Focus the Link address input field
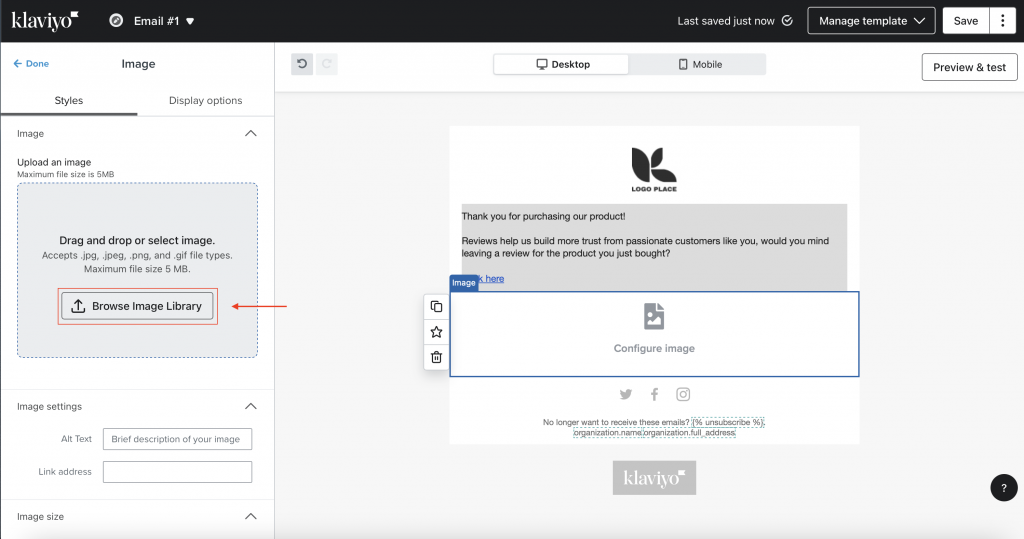This screenshot has height=539, width=1024. coord(177,472)
